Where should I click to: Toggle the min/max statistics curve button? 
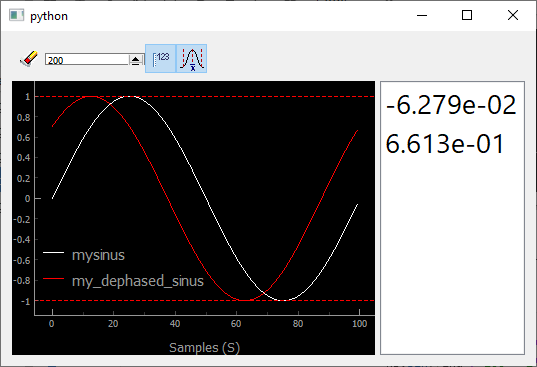coord(191,59)
